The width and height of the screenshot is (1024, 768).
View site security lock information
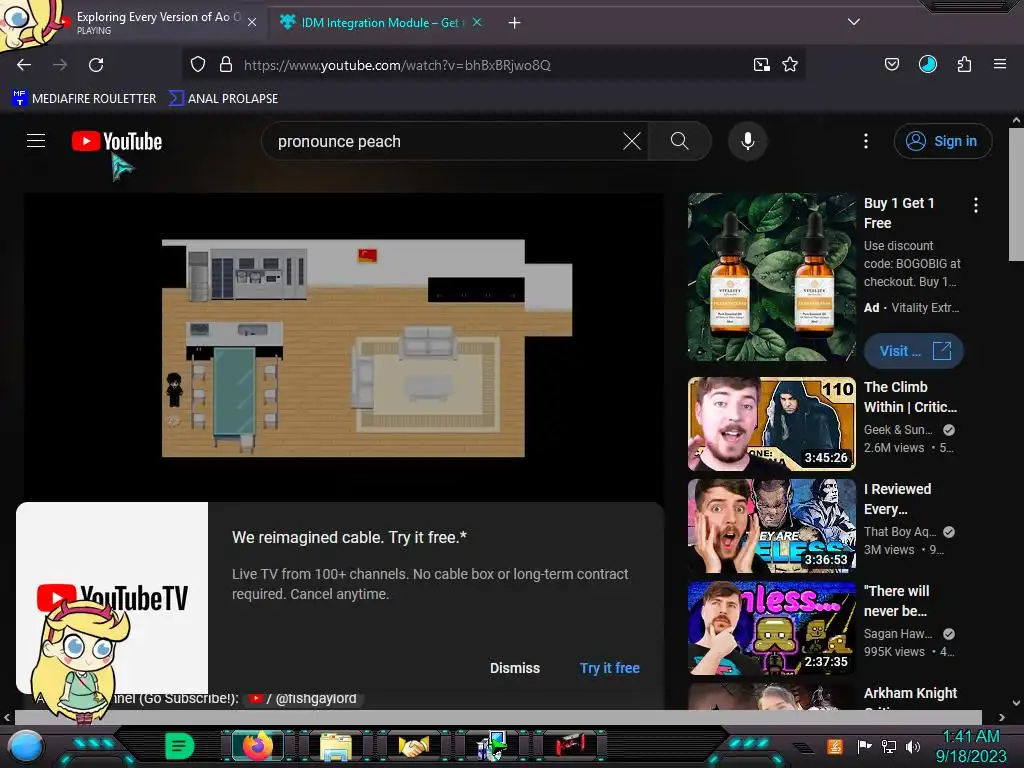click(x=226, y=65)
